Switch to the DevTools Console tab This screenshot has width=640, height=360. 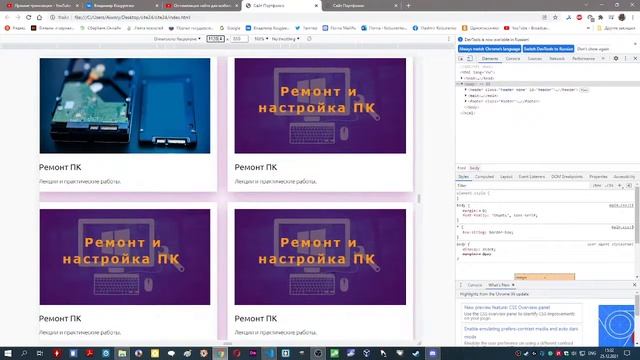(x=513, y=59)
